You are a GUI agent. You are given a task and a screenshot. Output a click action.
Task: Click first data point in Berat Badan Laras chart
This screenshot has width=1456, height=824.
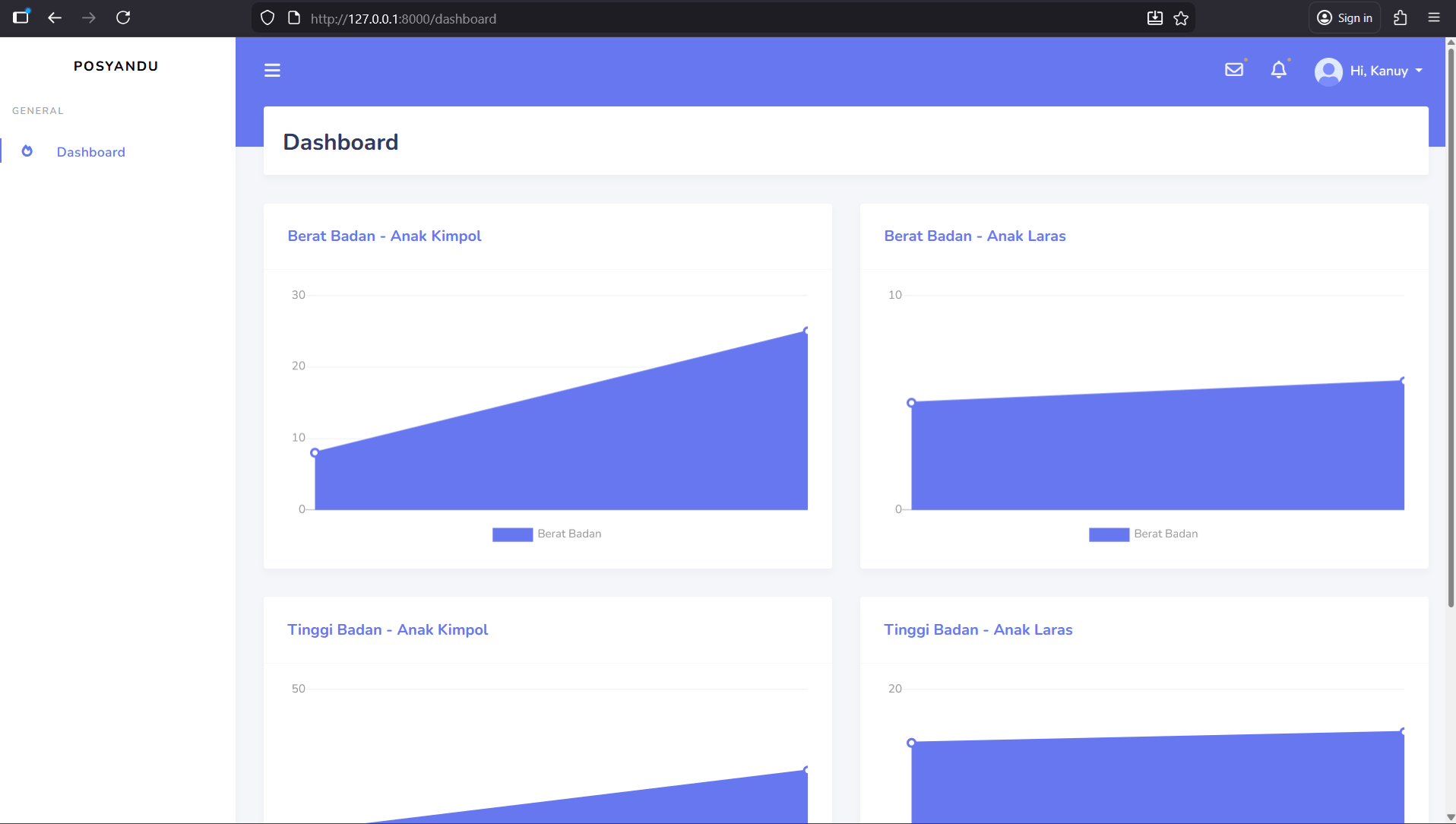tap(911, 403)
